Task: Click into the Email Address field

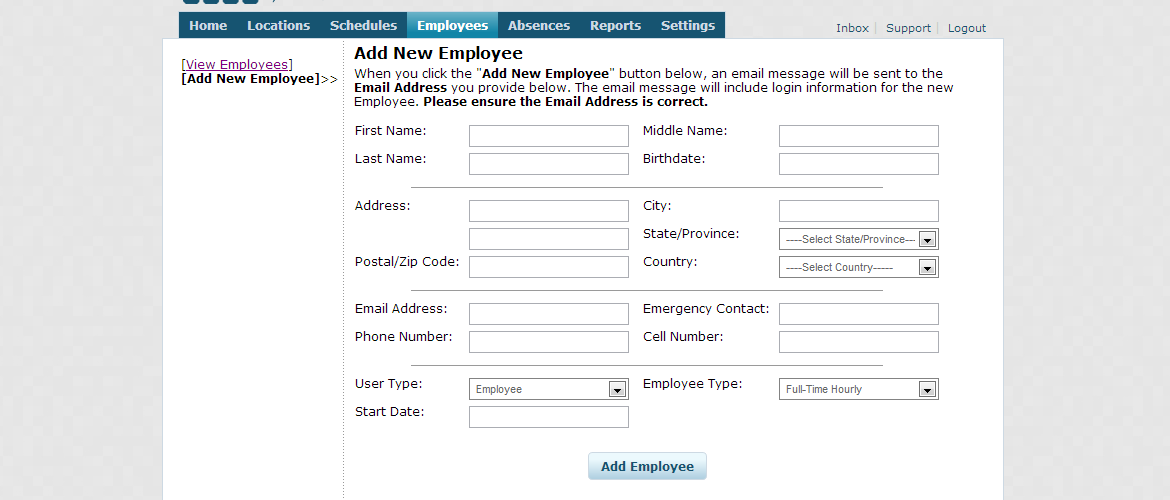Action: pyautogui.click(x=548, y=314)
